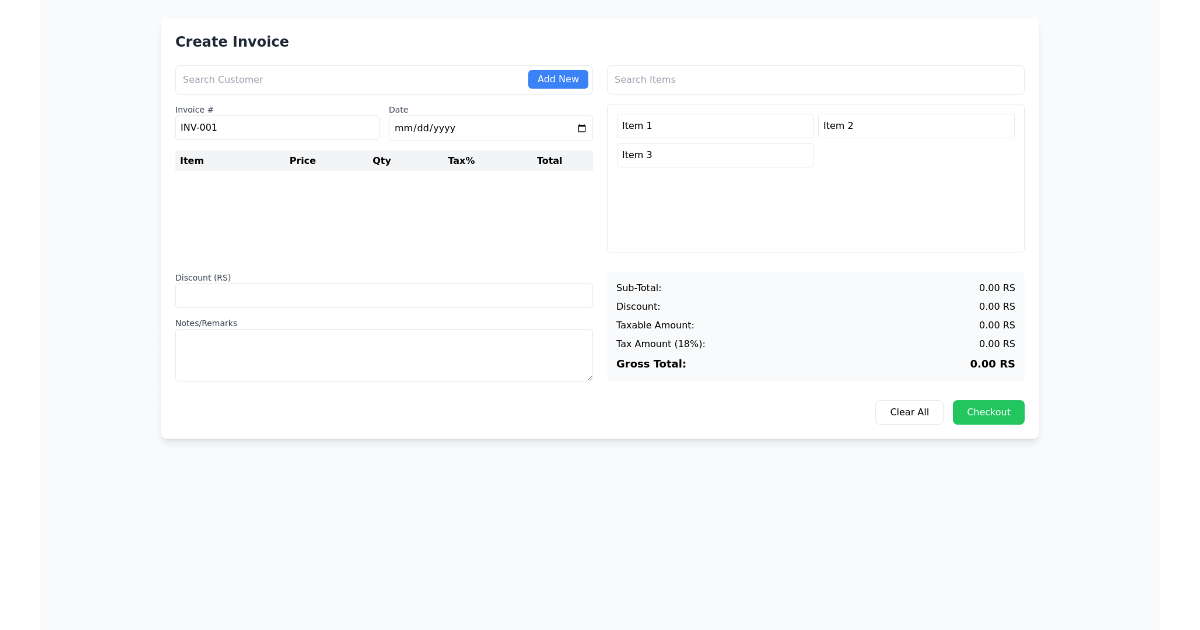Click the Create Invoice heading
Image resolution: width=1200 pixels, height=630 pixels.
(x=232, y=42)
